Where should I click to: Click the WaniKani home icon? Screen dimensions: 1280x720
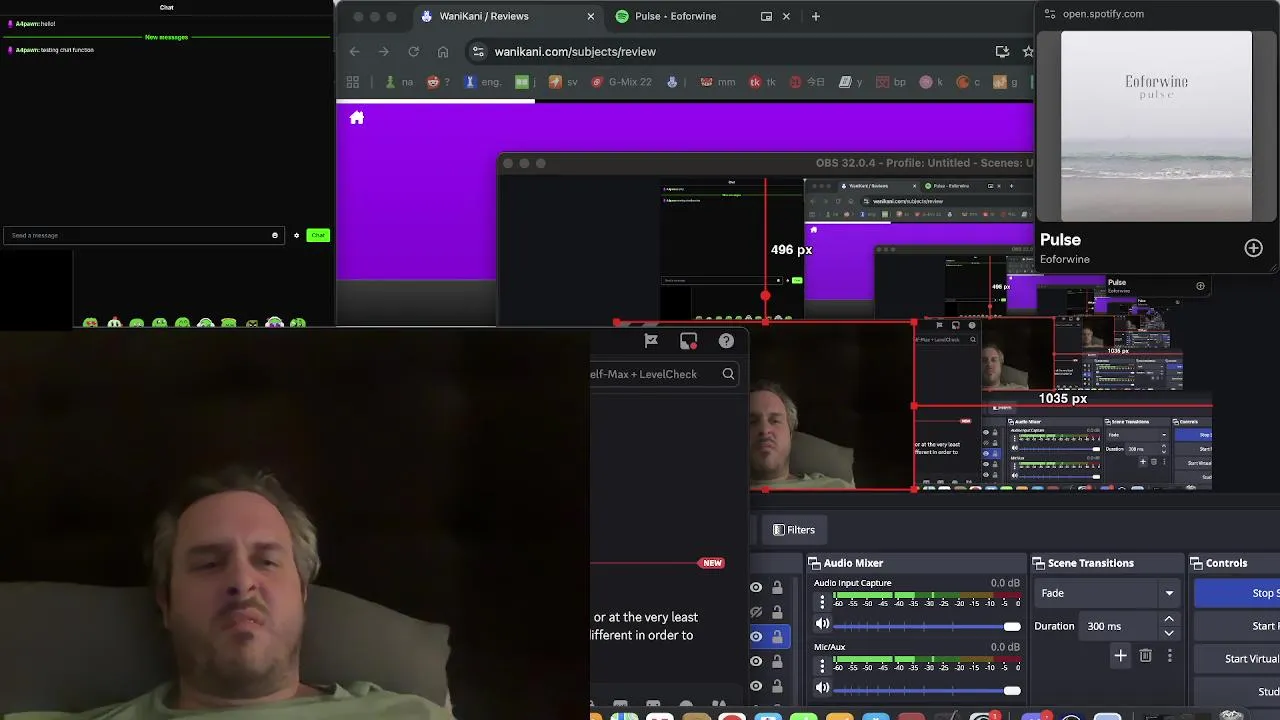[x=357, y=118]
